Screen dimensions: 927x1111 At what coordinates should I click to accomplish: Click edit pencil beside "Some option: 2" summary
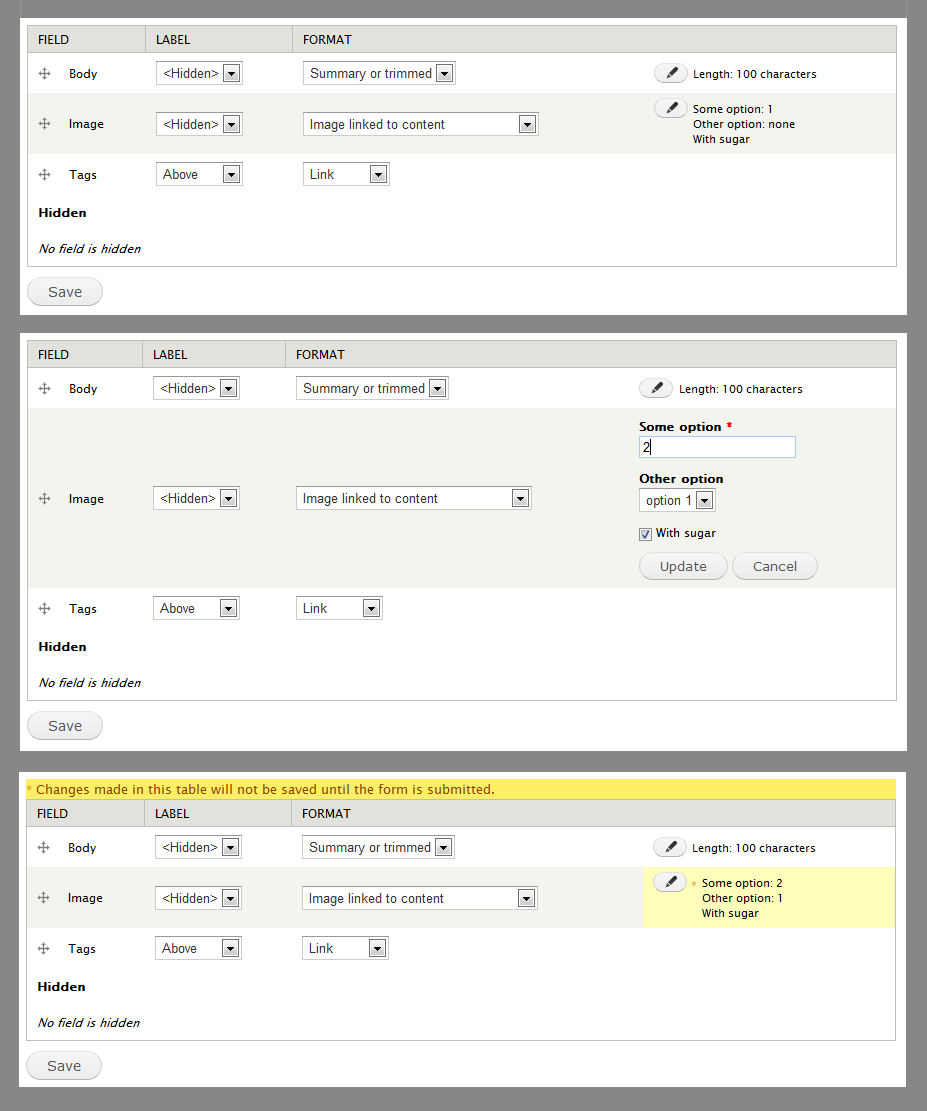click(x=670, y=883)
